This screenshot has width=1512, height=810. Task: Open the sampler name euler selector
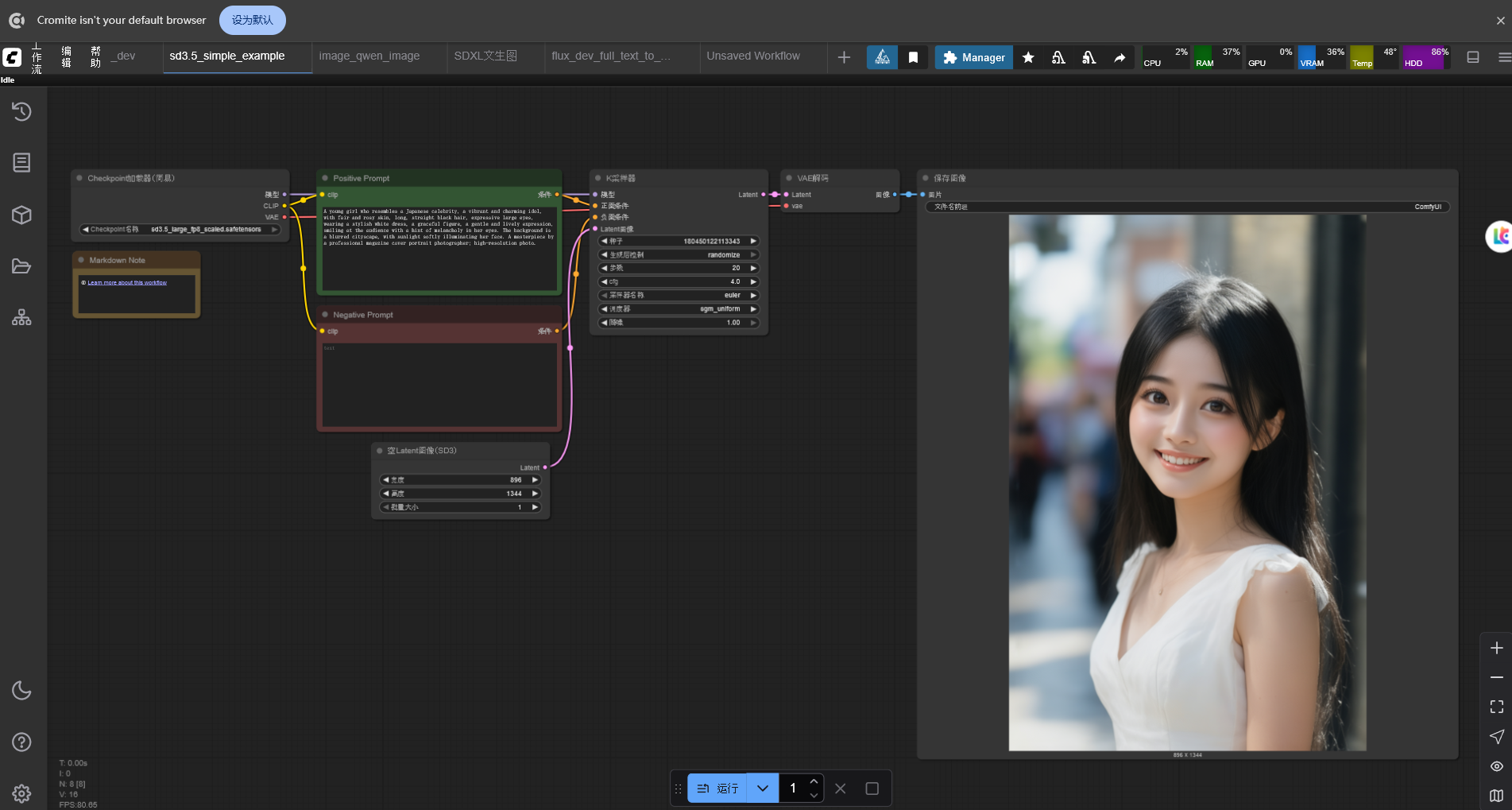pyautogui.click(x=679, y=295)
